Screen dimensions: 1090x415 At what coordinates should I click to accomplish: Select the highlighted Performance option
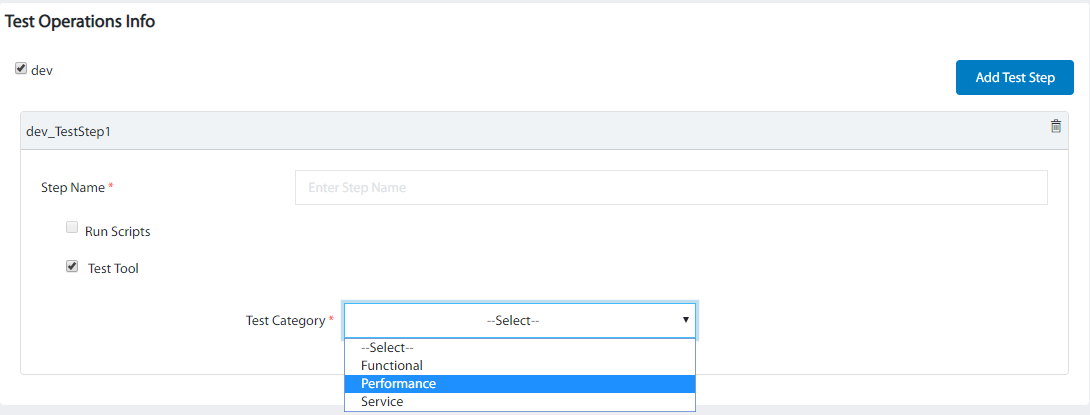pyautogui.click(x=399, y=384)
